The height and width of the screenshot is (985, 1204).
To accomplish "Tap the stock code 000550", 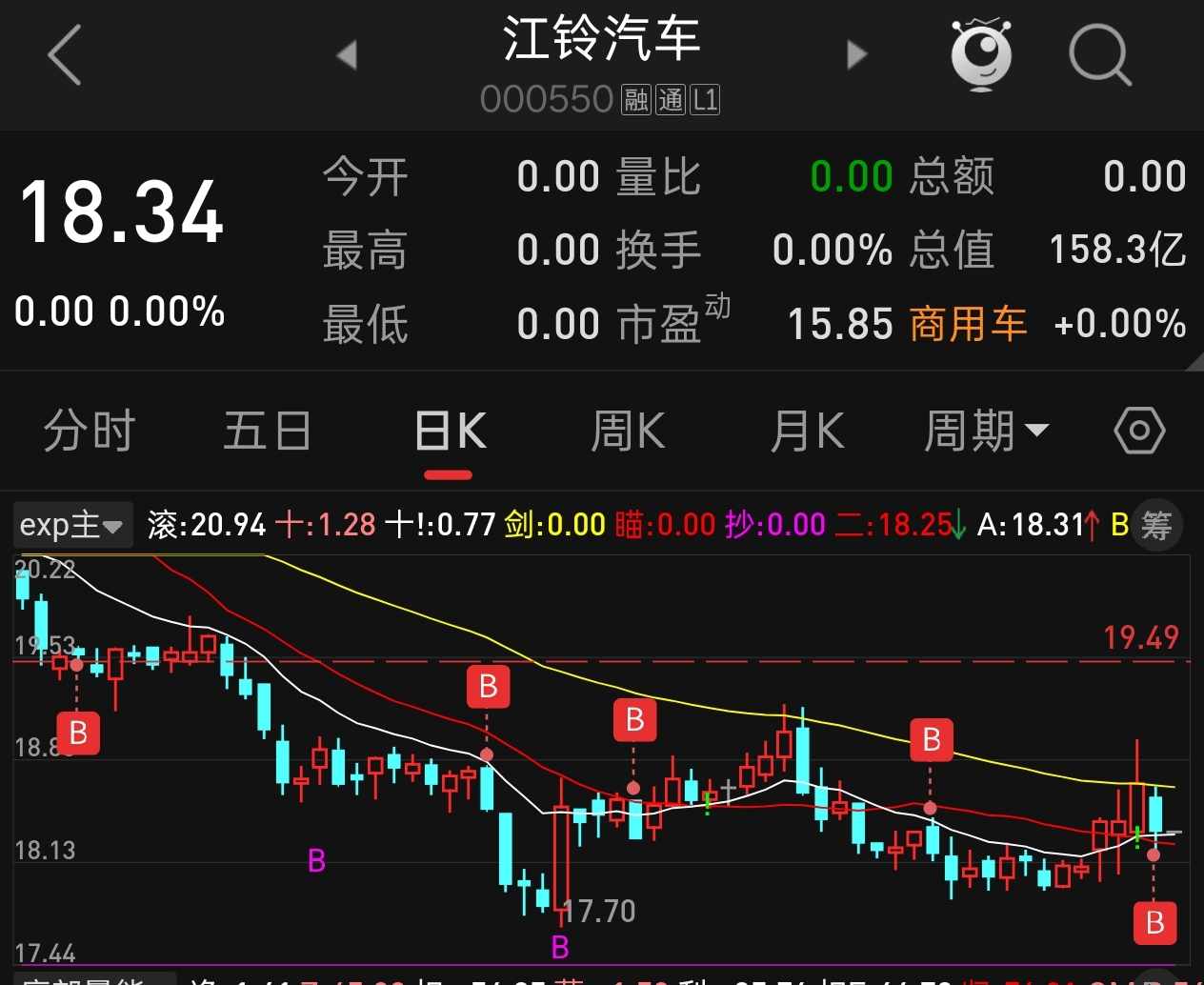I will click(547, 99).
